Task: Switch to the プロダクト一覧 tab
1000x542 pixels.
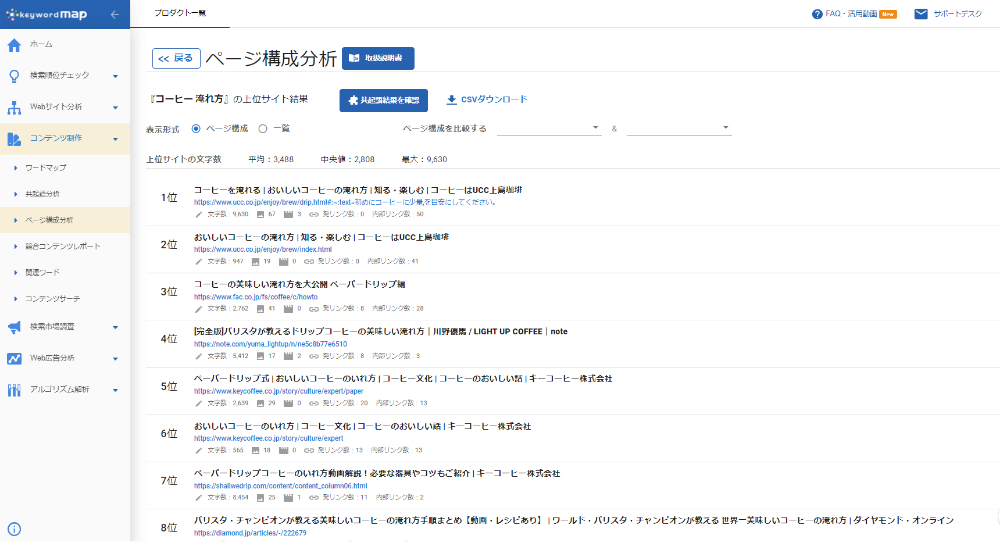Action: click(180, 13)
